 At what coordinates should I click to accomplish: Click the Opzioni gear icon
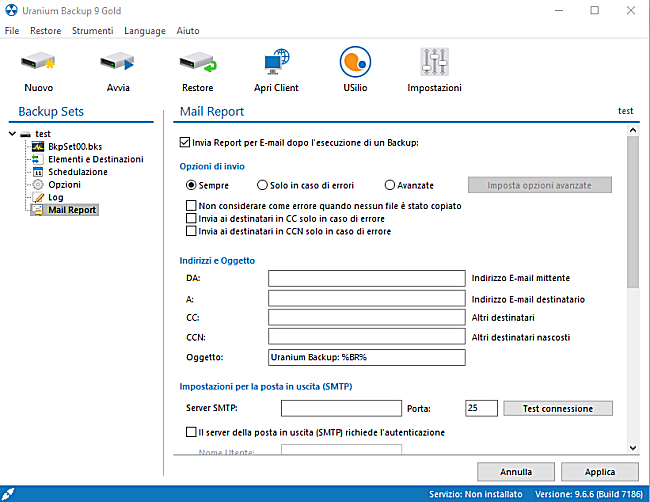click(38, 184)
